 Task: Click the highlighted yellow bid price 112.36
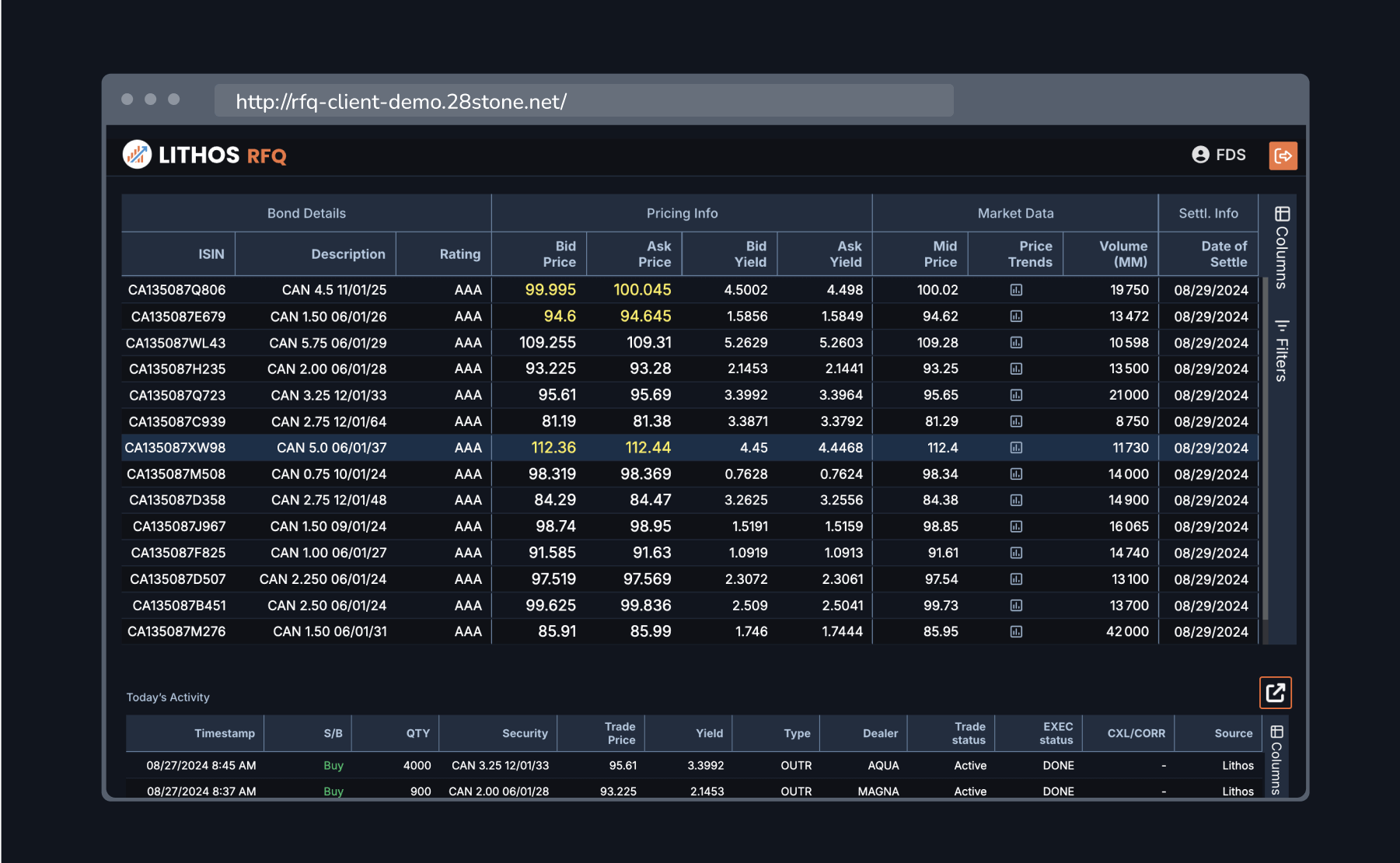pos(555,448)
